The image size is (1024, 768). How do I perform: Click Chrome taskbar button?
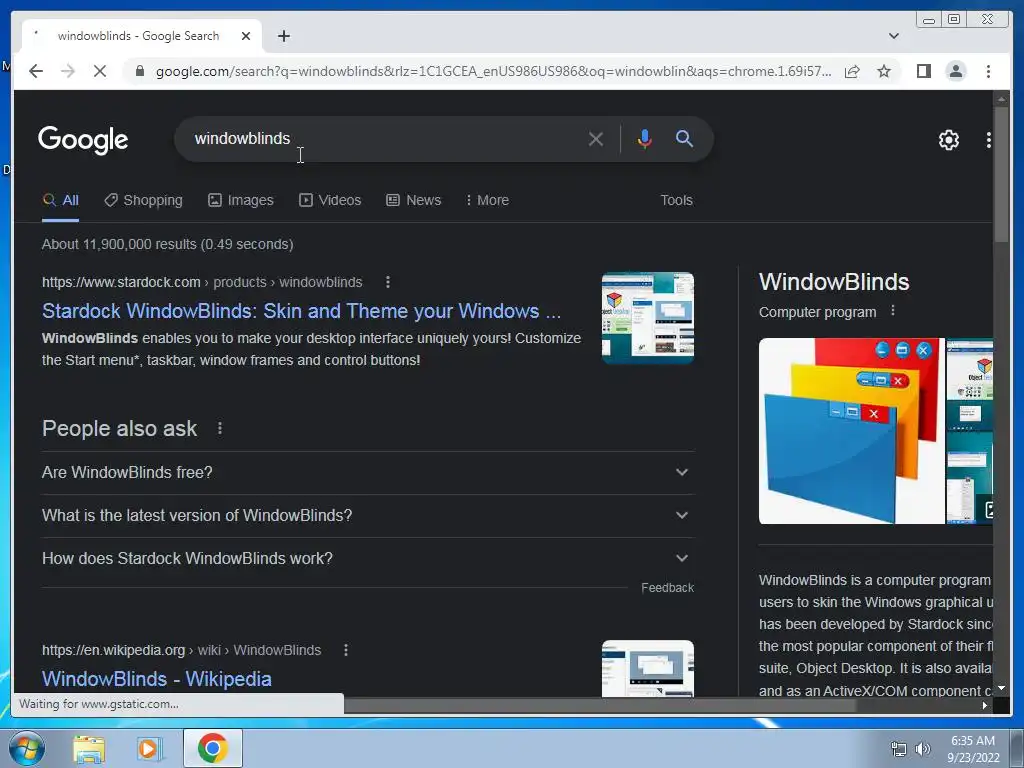[212, 748]
